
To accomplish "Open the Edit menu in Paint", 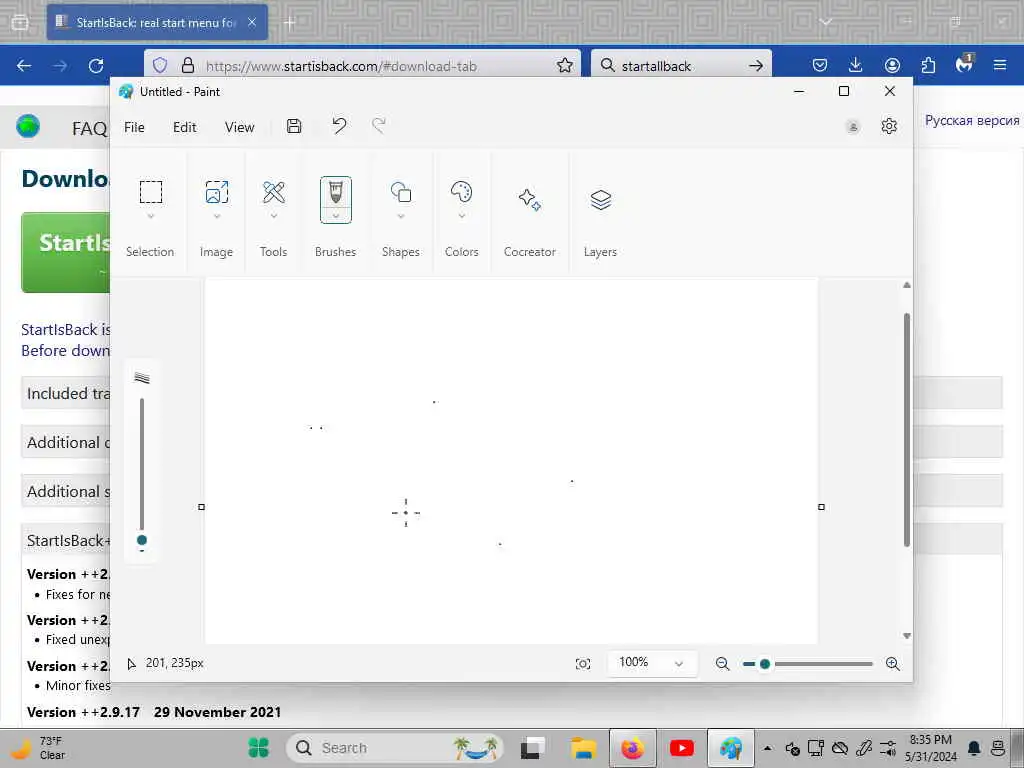I will 184,127.
